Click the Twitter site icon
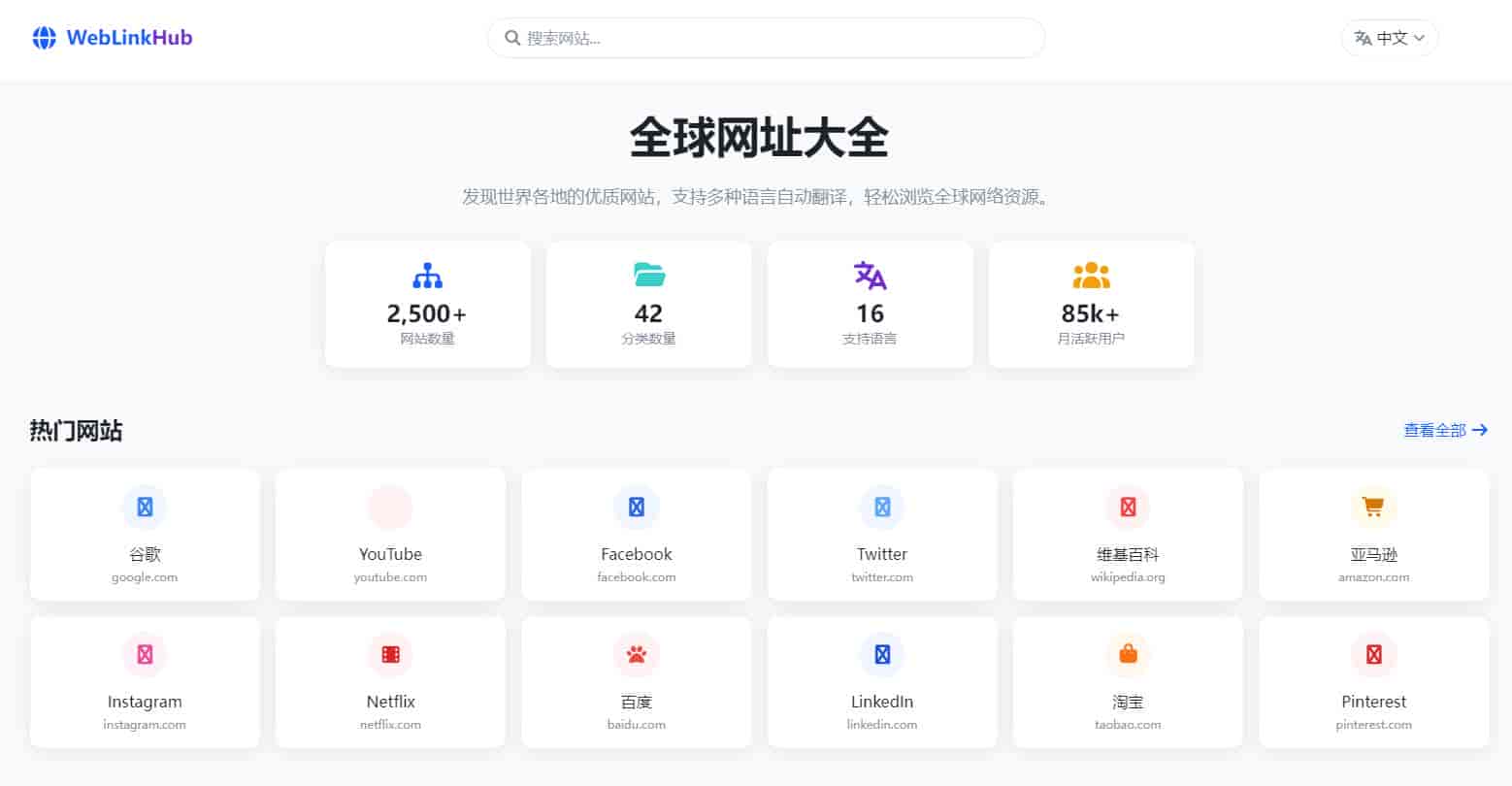The width and height of the screenshot is (1512, 786). tap(882, 507)
